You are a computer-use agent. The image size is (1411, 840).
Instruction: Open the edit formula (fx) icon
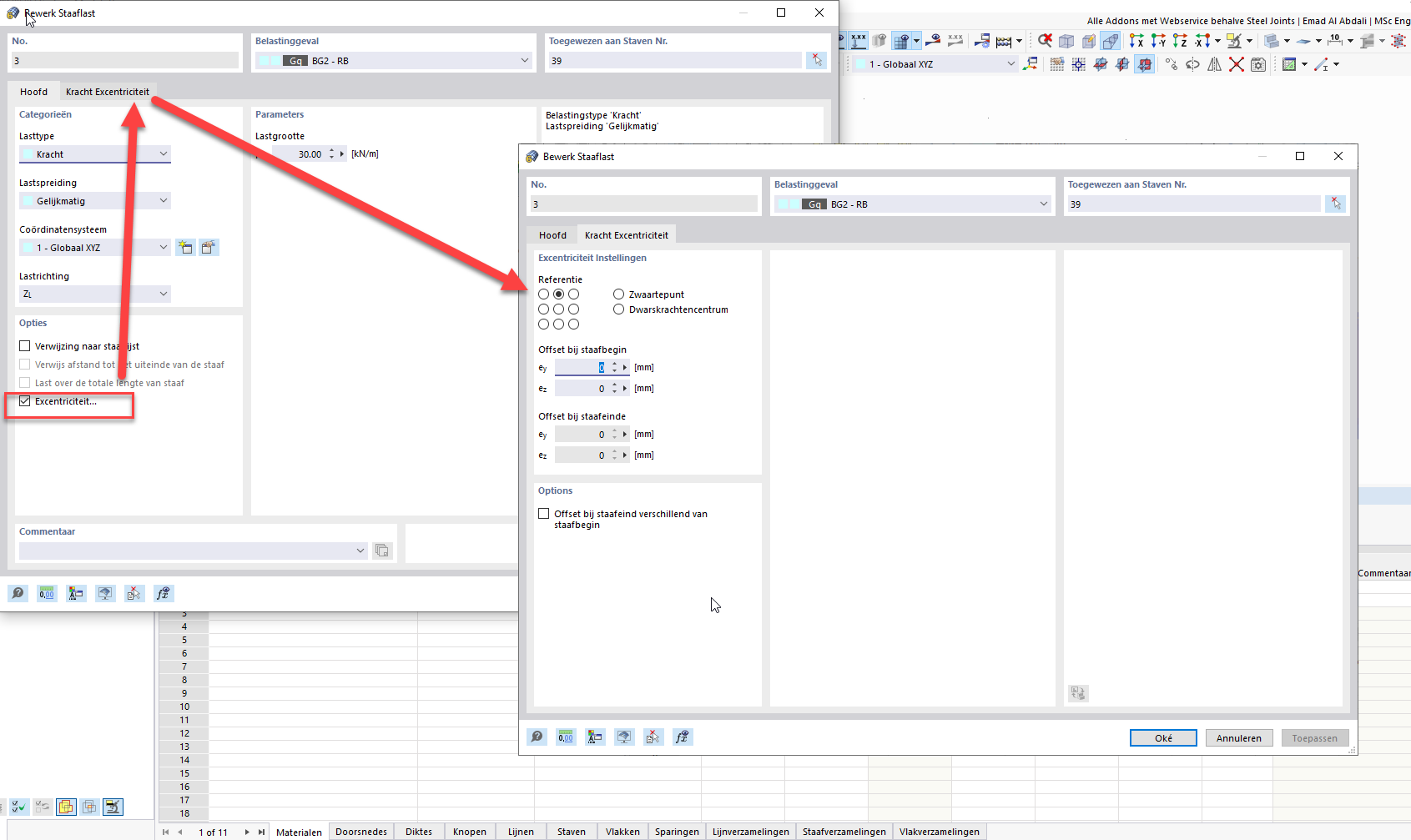tap(683, 737)
